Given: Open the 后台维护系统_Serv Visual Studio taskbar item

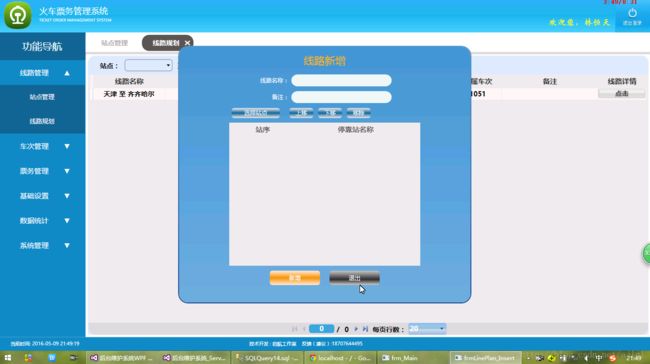Looking at the screenshot, I should [x=195, y=358].
